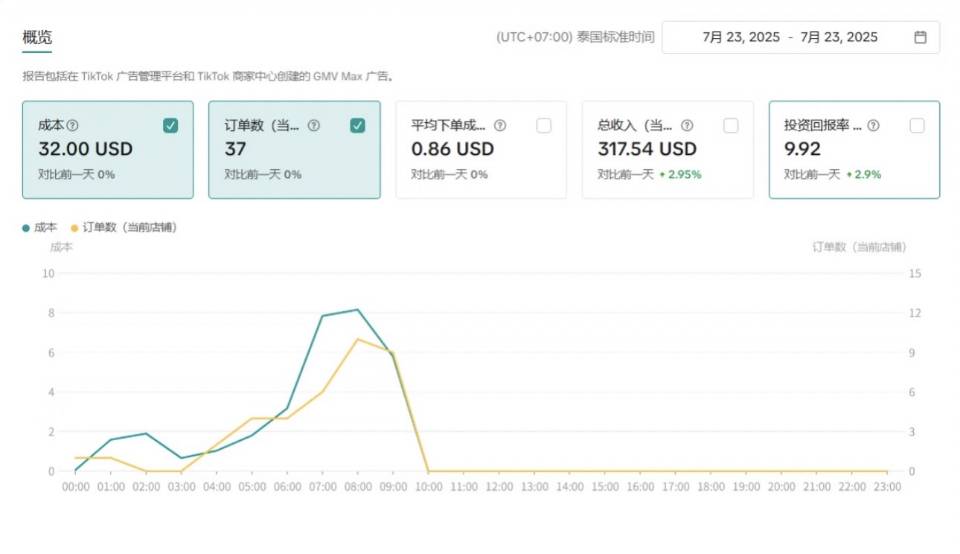Viewport: 960px width, 554px height.
Task: Click the 订单数（当前店铺）legend label
Action: coord(130,228)
